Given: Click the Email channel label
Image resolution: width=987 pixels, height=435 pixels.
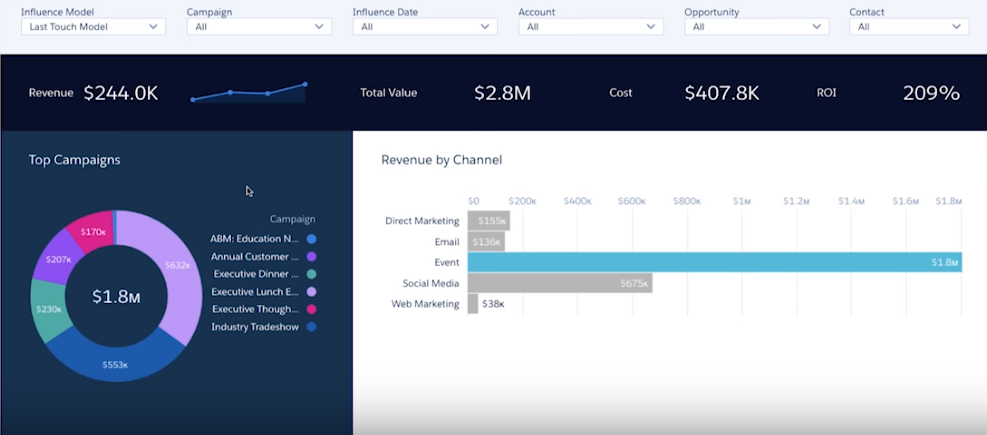Looking at the screenshot, I should pyautogui.click(x=447, y=242).
